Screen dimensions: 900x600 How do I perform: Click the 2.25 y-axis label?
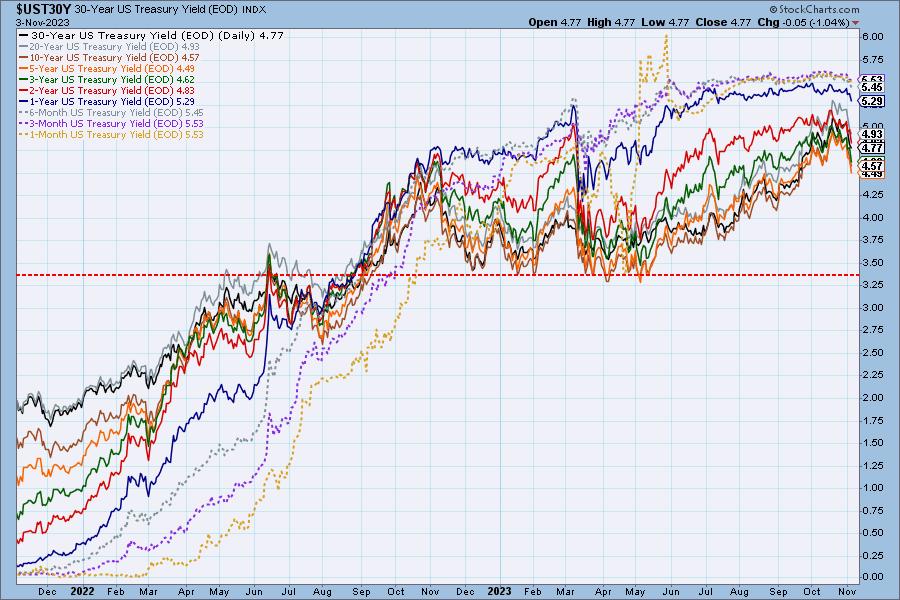pos(872,374)
